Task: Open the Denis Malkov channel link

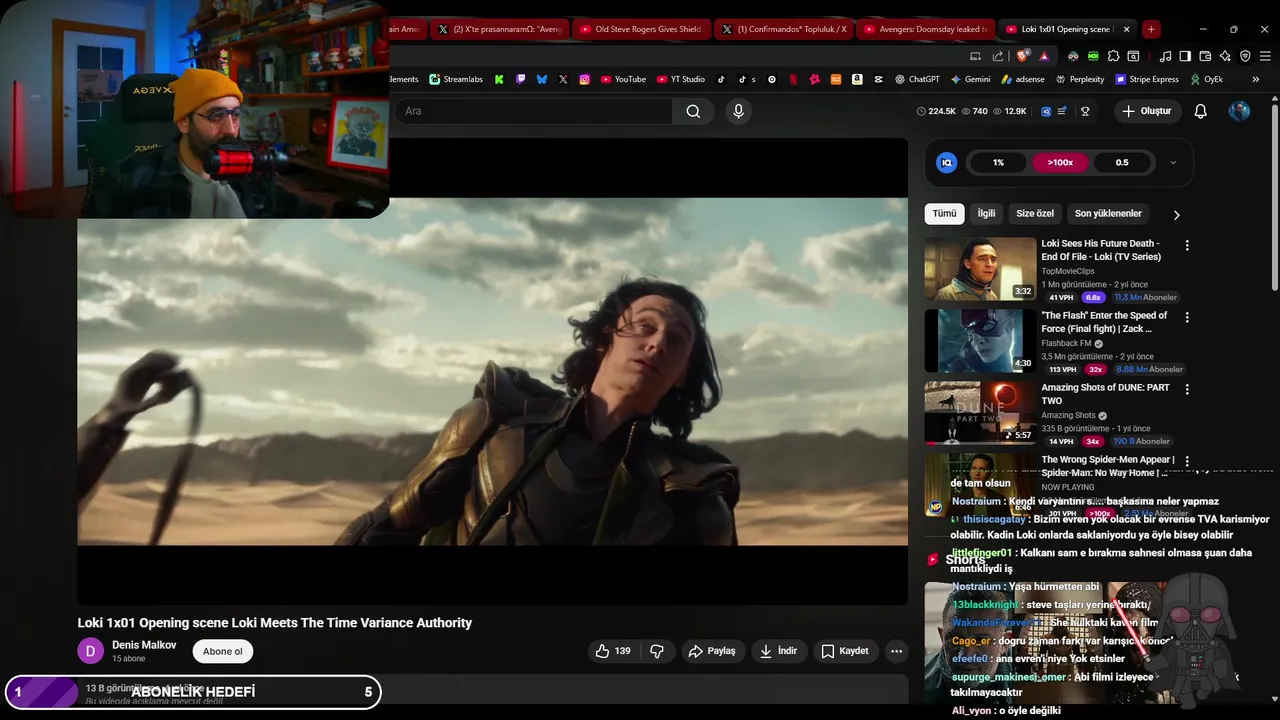Action: (x=144, y=645)
